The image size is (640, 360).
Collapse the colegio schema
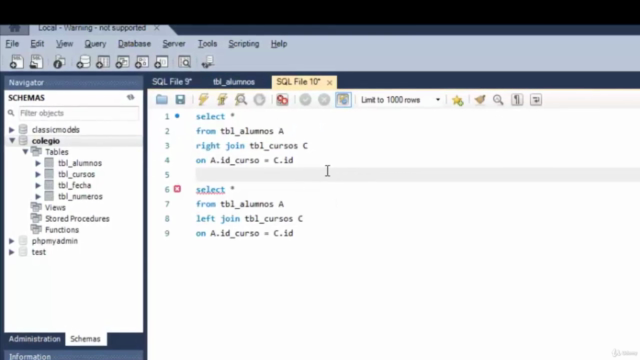(12, 141)
